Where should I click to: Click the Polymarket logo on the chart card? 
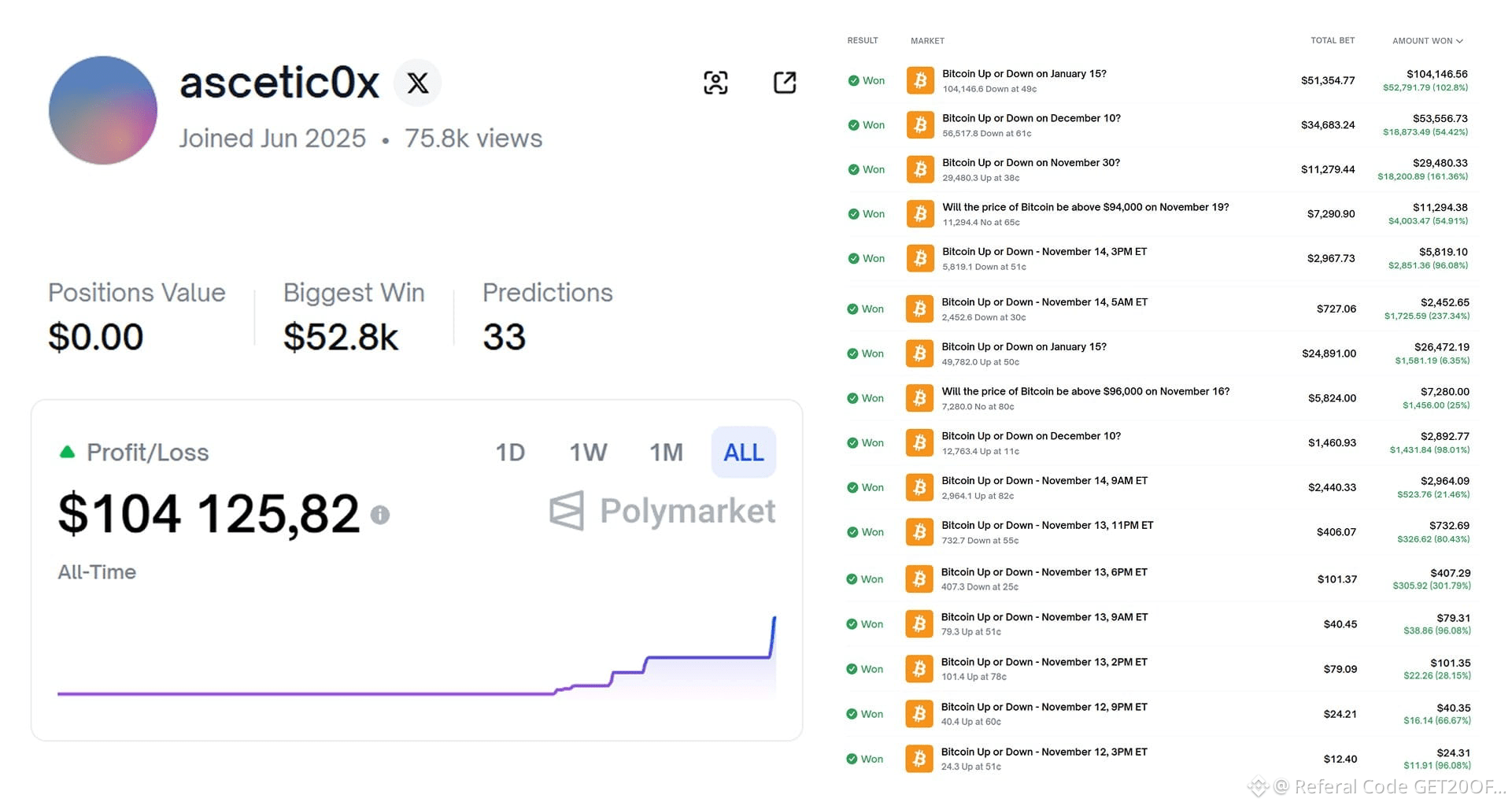663,512
